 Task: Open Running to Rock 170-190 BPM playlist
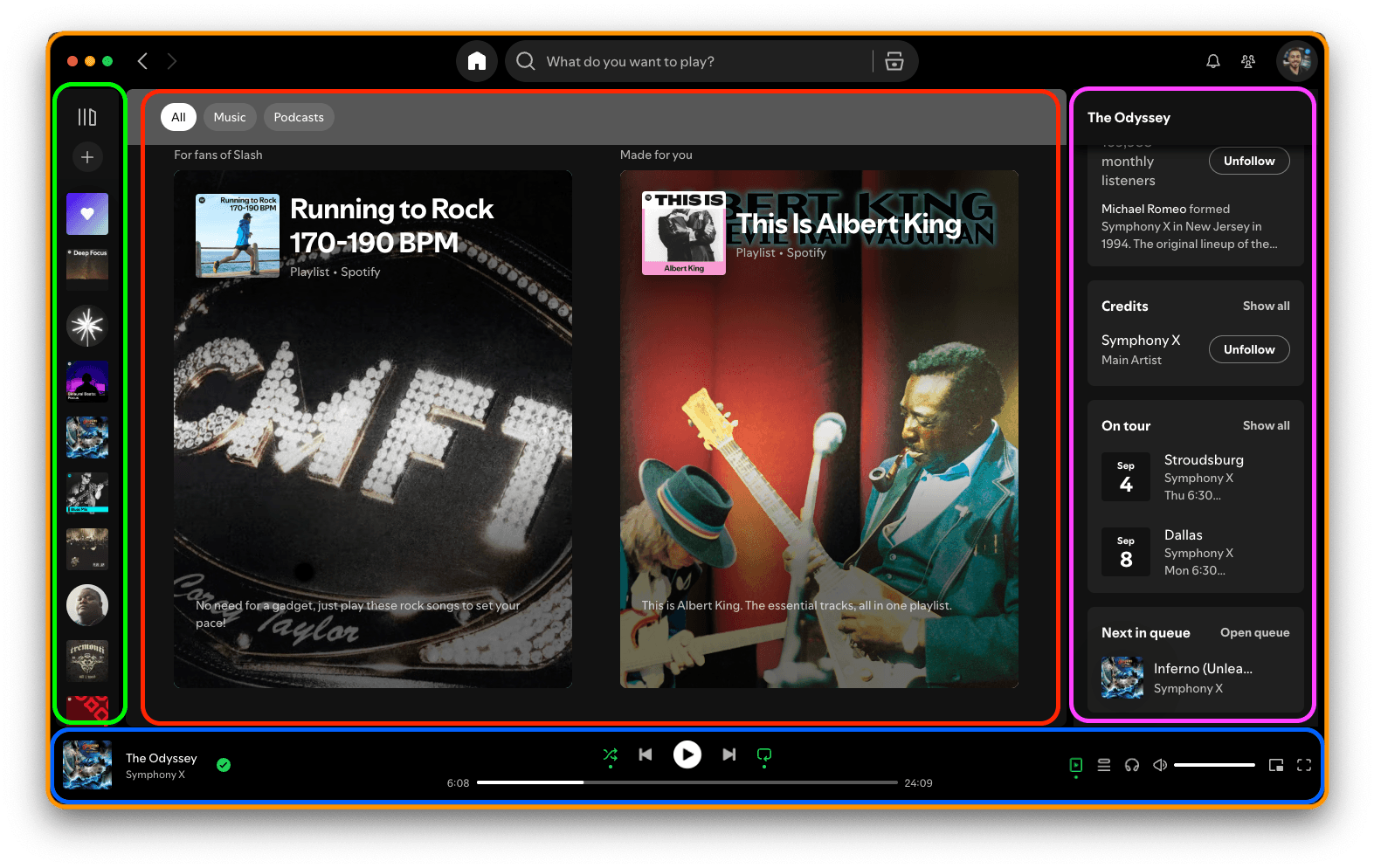click(373, 429)
